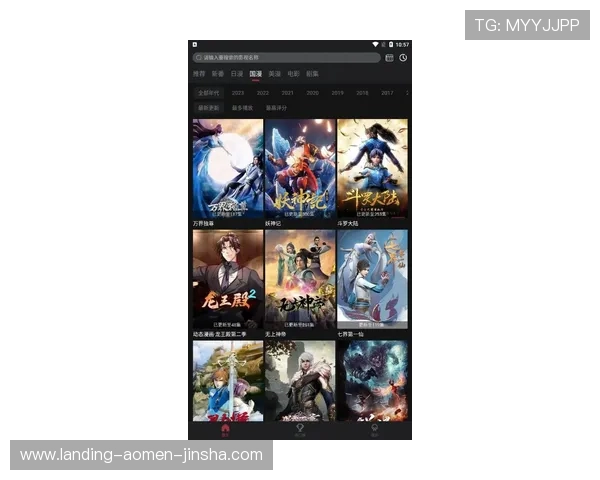600x480 pixels.
Task: Select the 全部年代 year filter
Action: coord(207,92)
